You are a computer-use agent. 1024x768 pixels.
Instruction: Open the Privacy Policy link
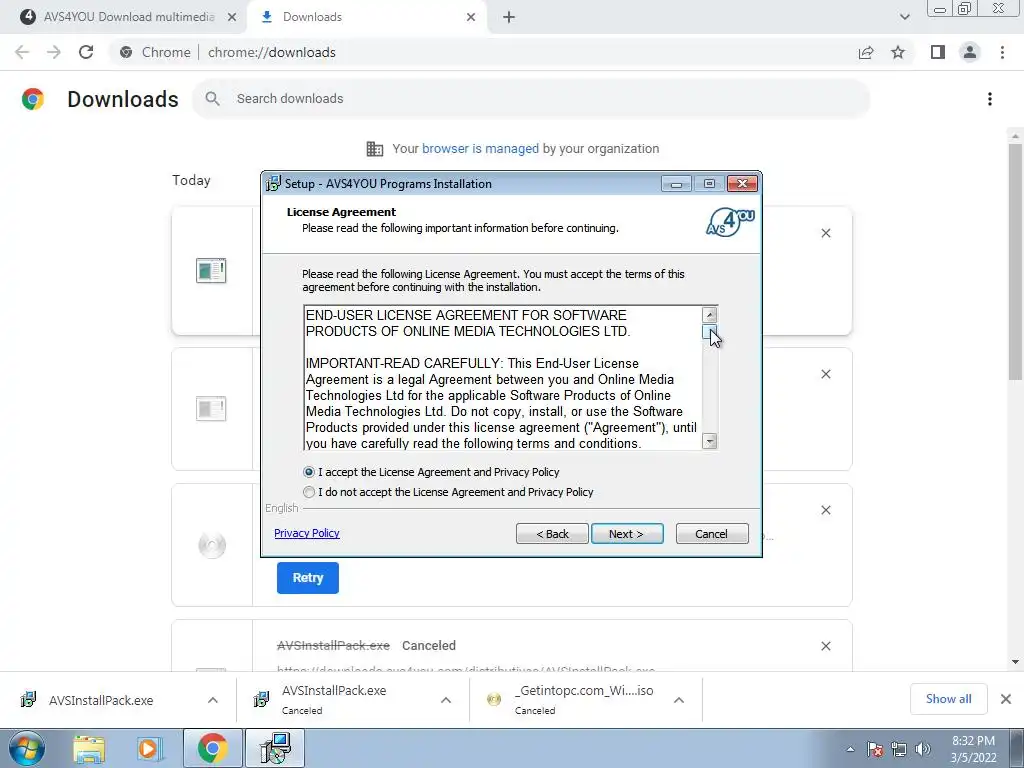[x=306, y=533]
